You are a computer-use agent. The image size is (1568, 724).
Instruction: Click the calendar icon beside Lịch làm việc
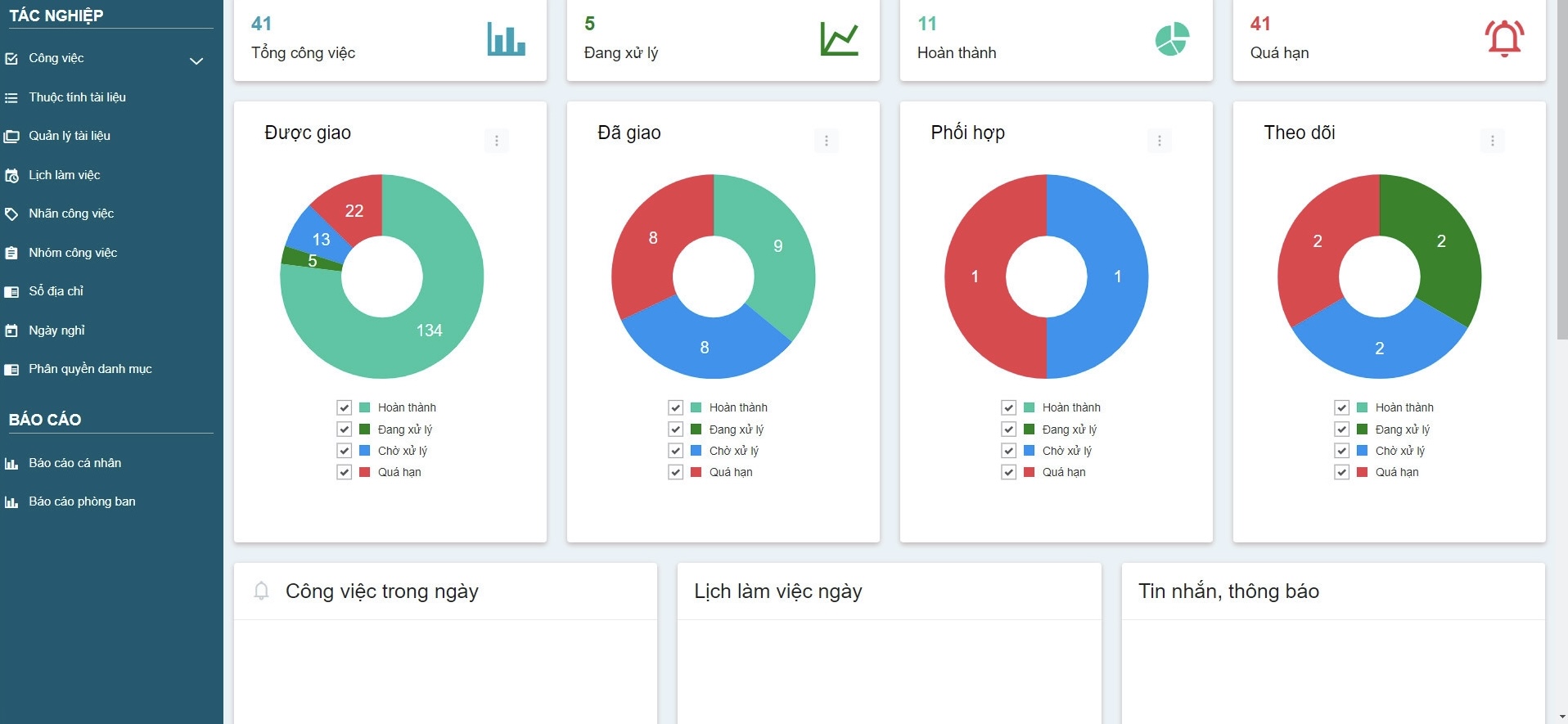pos(11,175)
